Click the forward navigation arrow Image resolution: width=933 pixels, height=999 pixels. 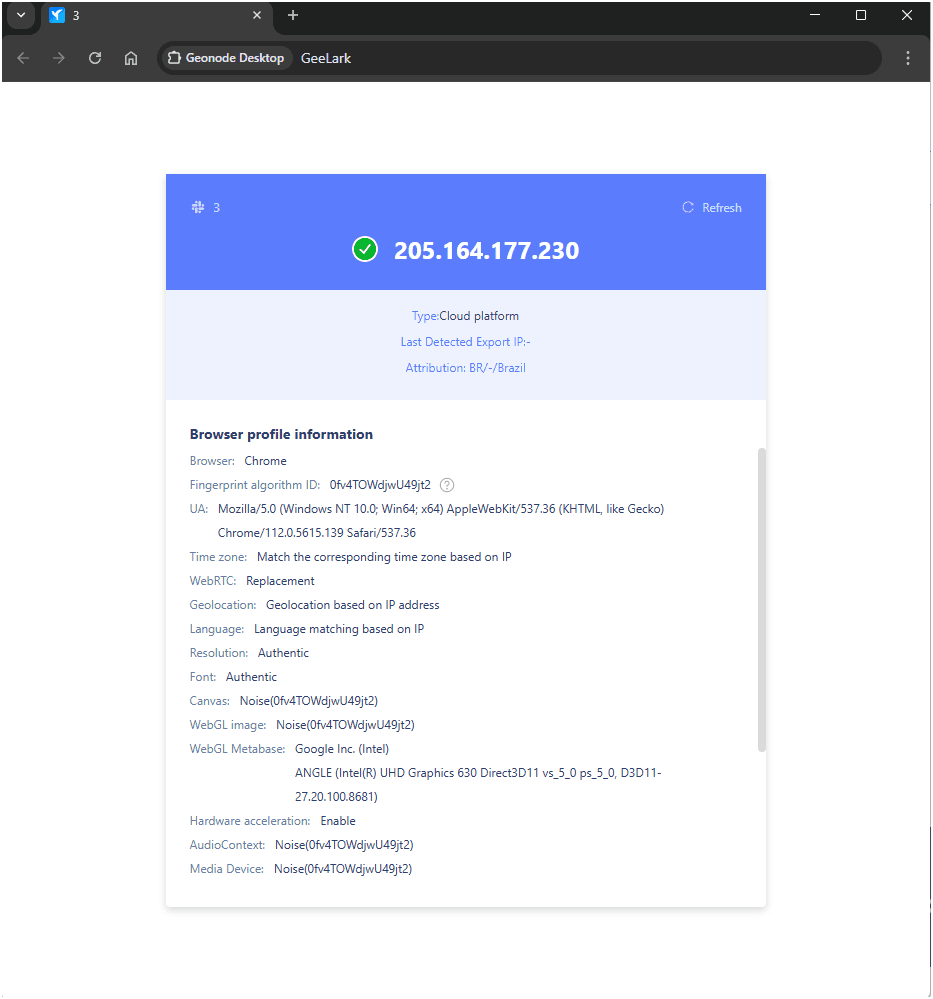(59, 58)
